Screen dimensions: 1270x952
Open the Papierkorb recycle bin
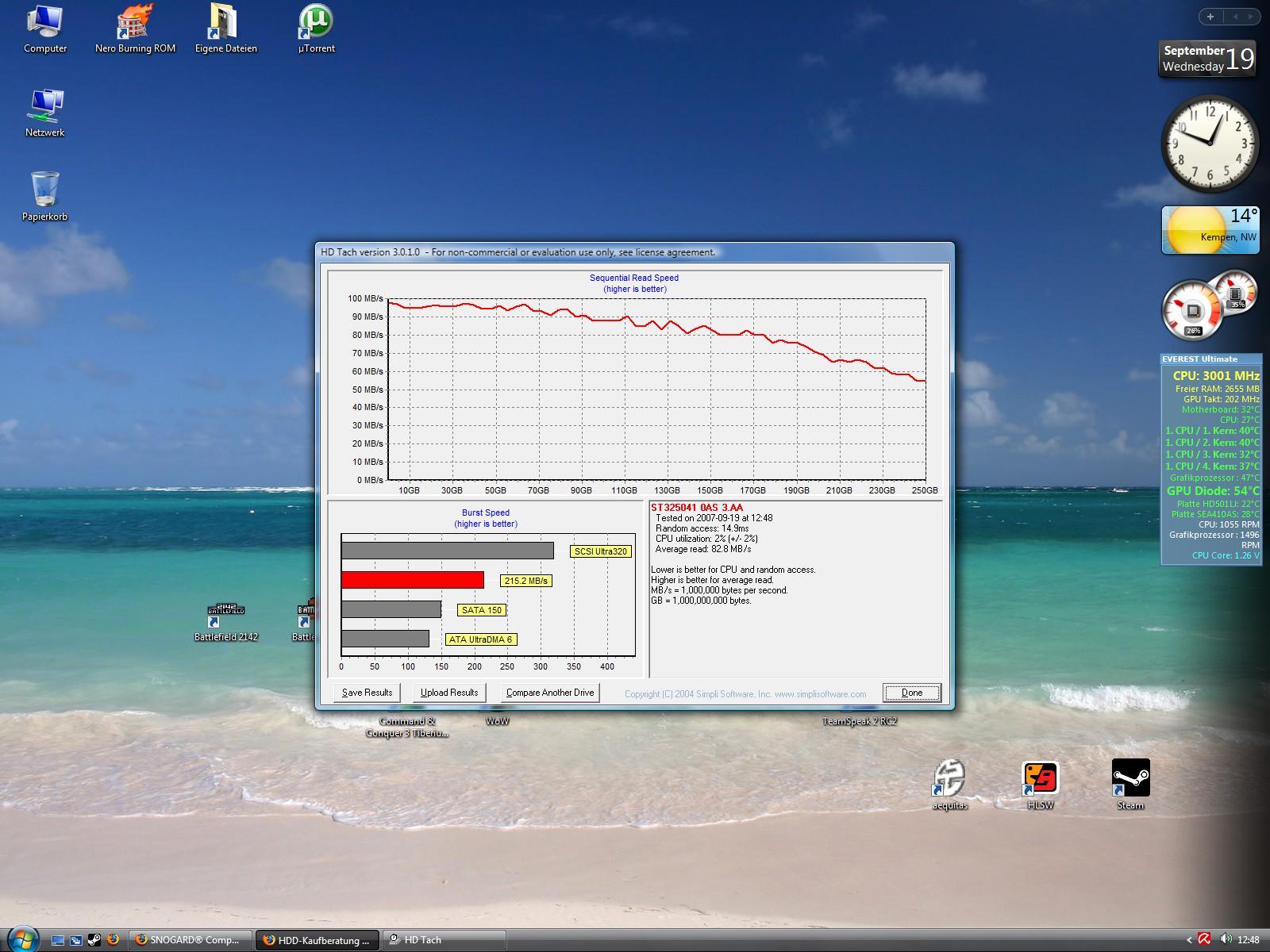pyautogui.click(x=45, y=197)
